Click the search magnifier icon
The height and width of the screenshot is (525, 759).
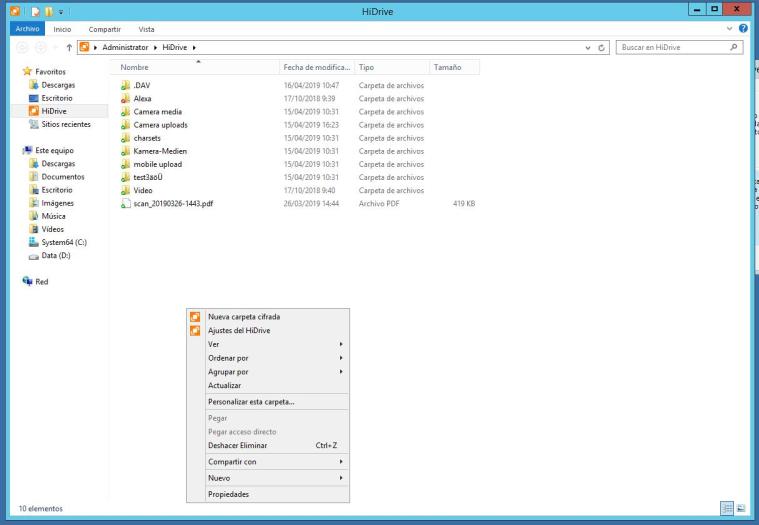pos(734,47)
